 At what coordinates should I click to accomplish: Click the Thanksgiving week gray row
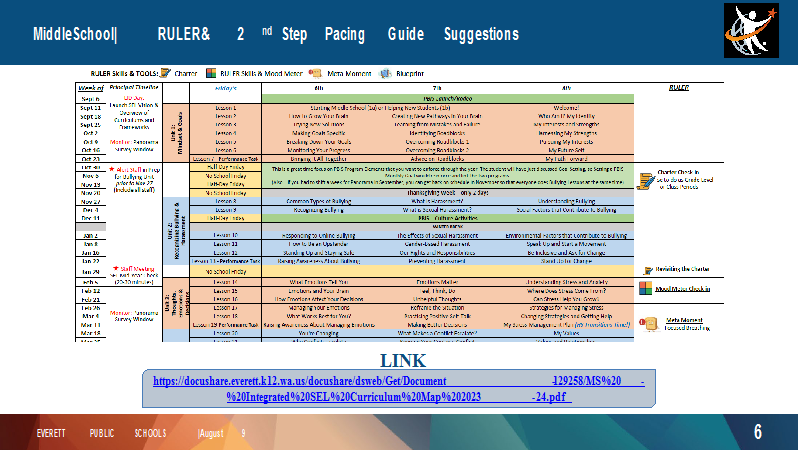[x=447, y=193]
